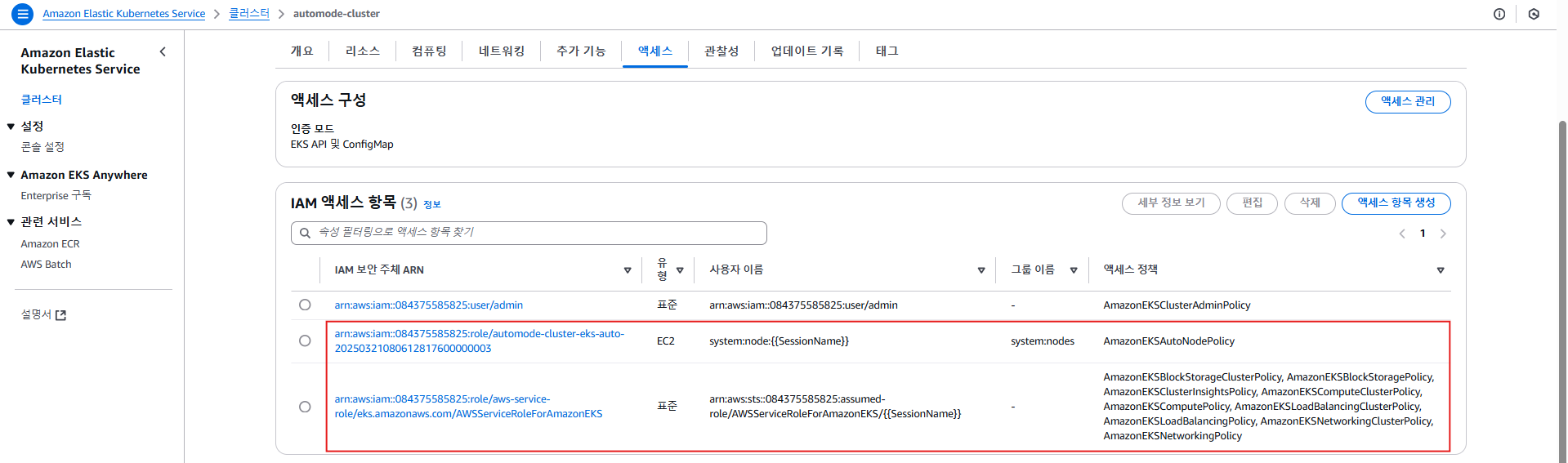Sort by the 사용자 이름 column arrow
This screenshot has width=1568, height=463.
[981, 270]
